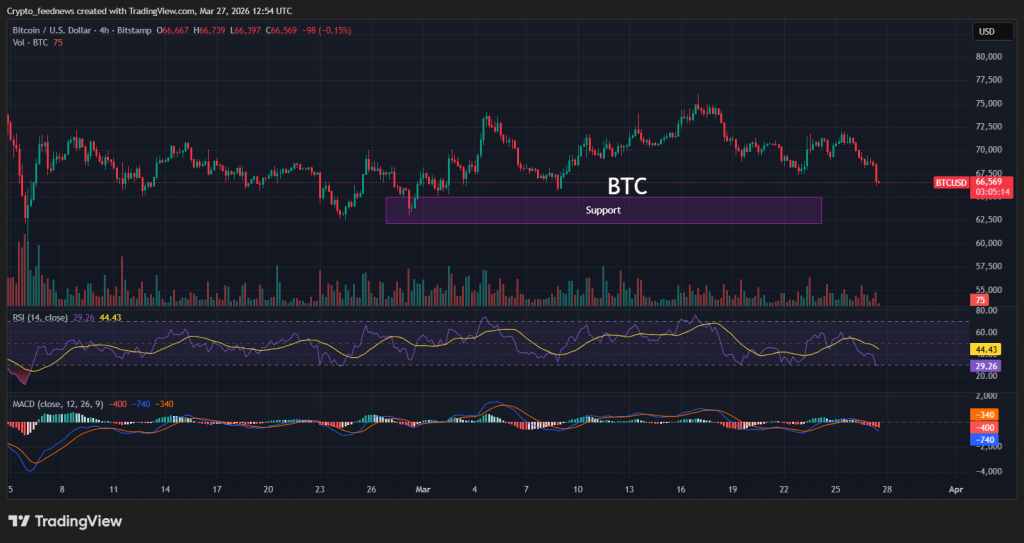Viewport: 1024px width, 543px height.
Task: Click the orange -340 MACD axis label
Action: (x=987, y=414)
